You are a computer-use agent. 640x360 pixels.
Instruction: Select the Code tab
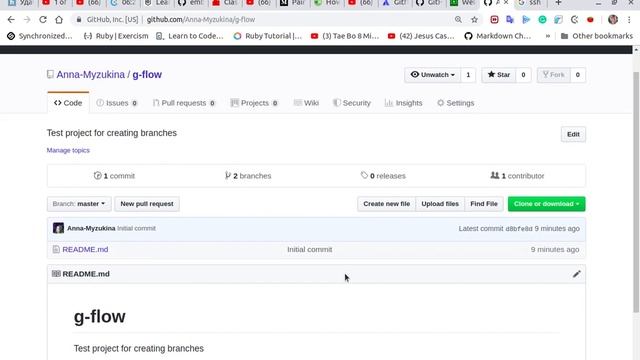click(68, 103)
